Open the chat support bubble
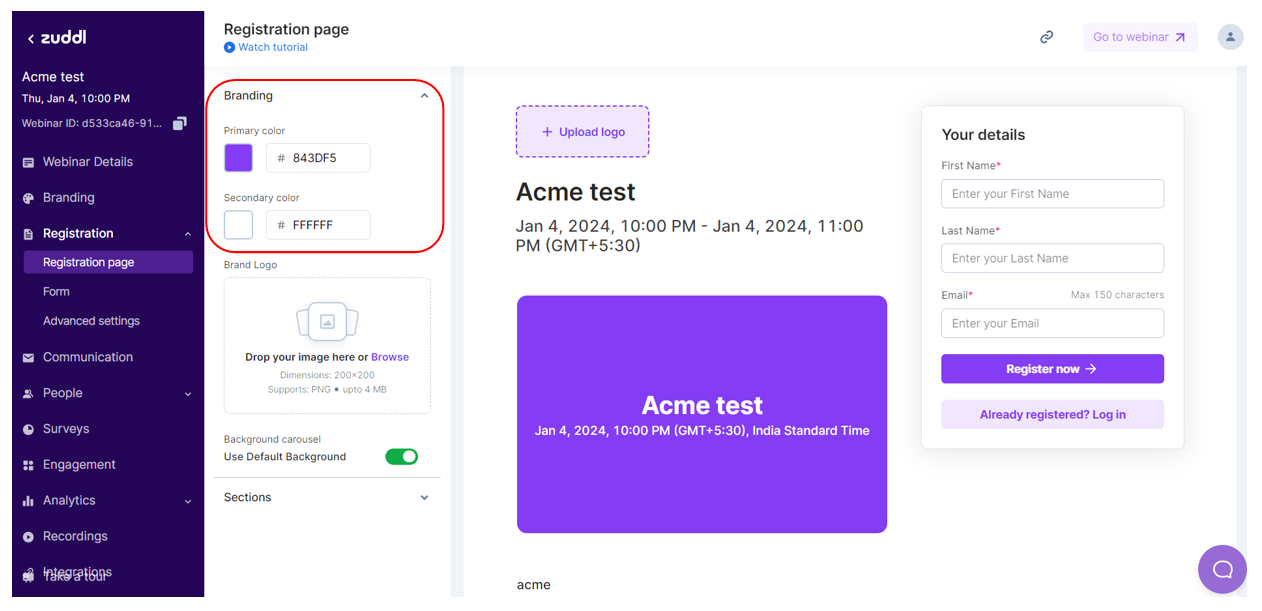1262x611 pixels. [1222, 569]
